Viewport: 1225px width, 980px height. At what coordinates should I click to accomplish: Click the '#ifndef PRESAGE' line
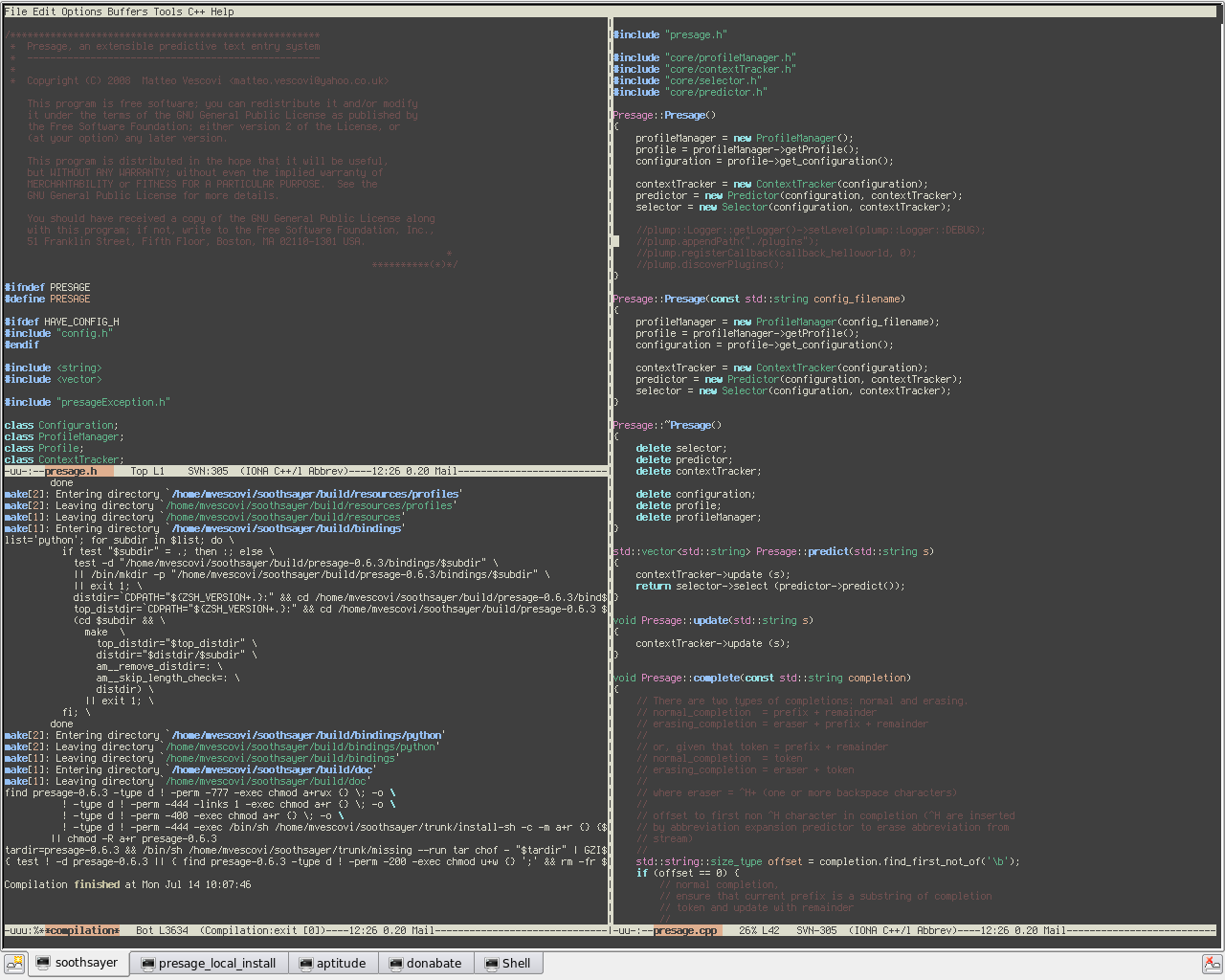point(47,287)
